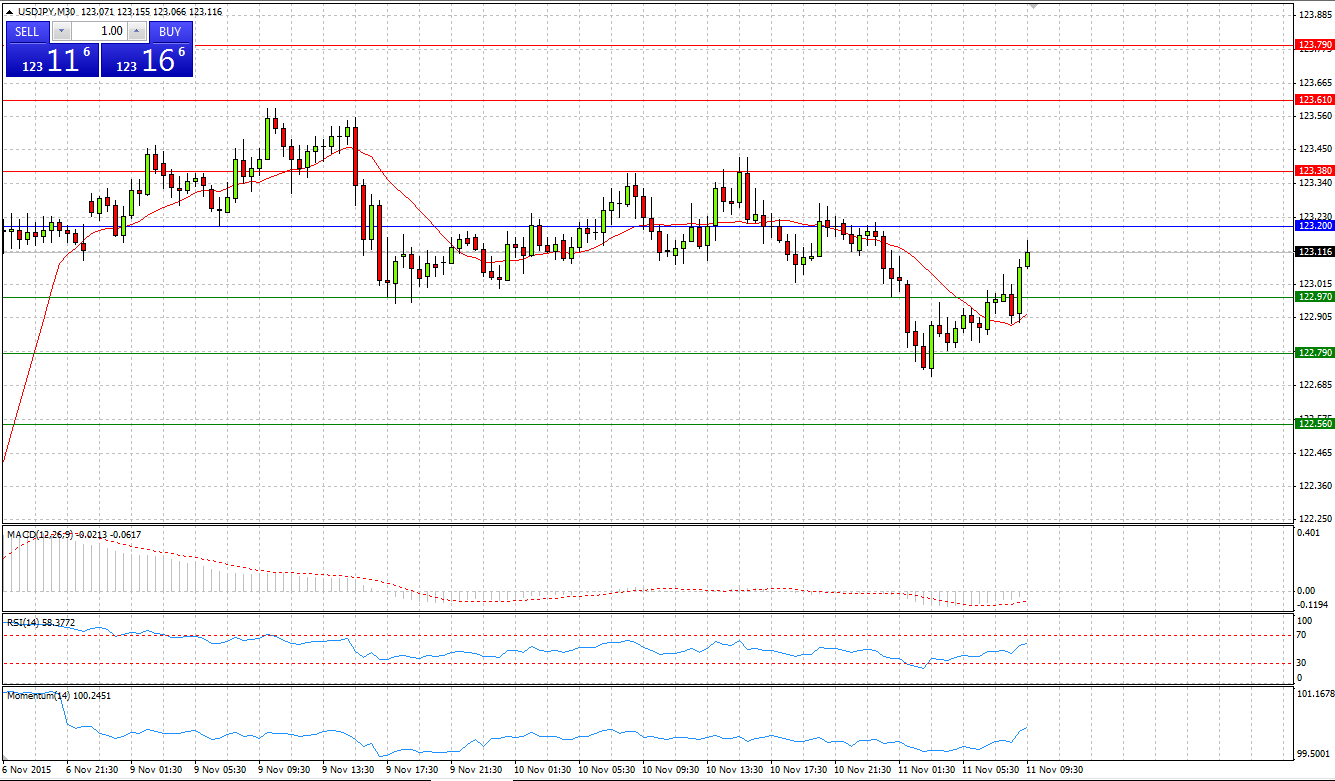Click the 122.790 green price level label
This screenshot has width=1335, height=781.
1314,353
